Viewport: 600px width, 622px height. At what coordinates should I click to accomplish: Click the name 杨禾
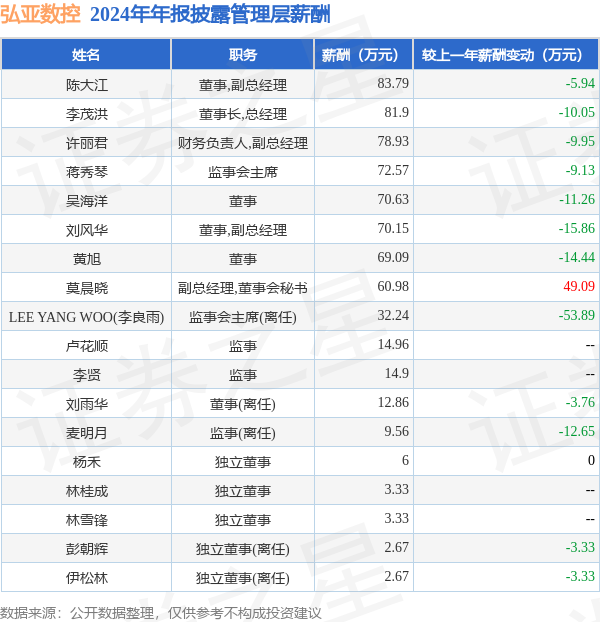point(86,462)
